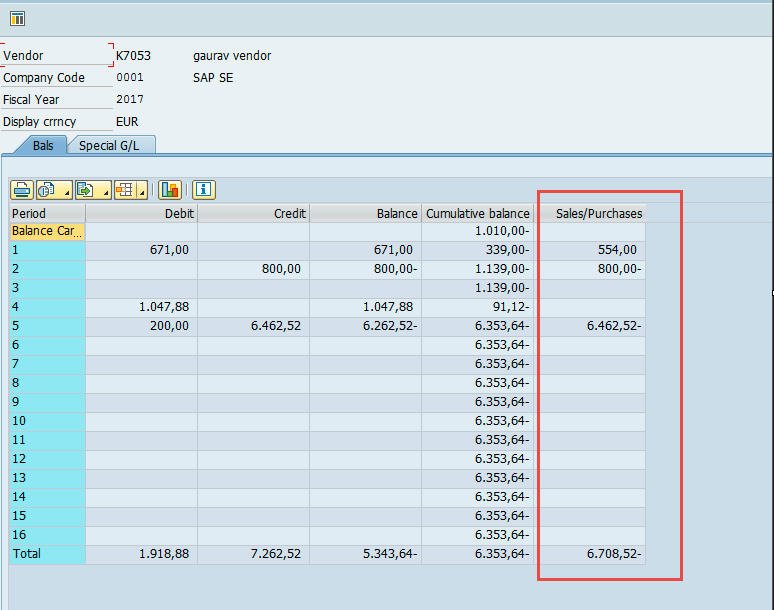Switch to the Bals tab

coord(43,146)
